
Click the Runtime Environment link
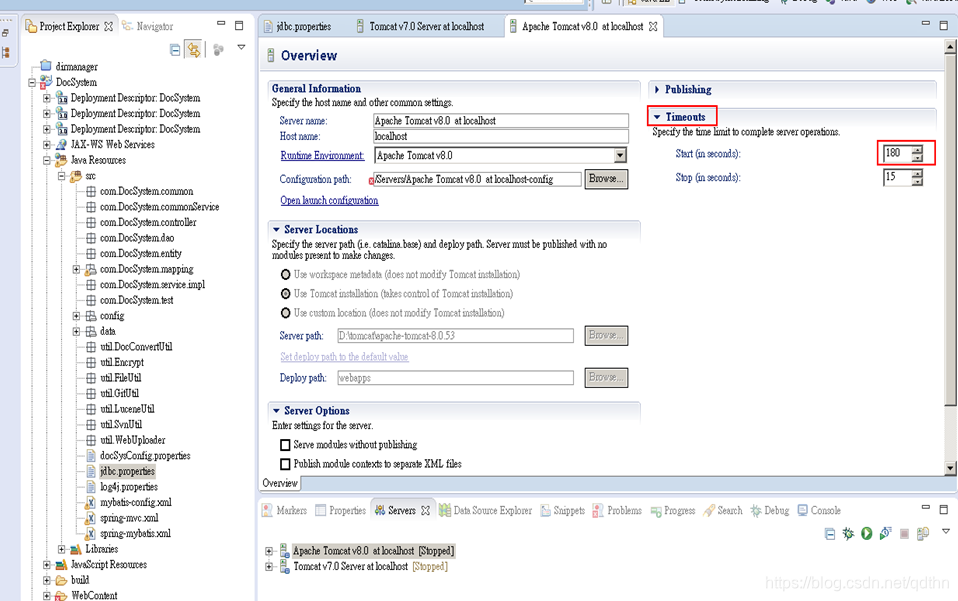point(322,156)
